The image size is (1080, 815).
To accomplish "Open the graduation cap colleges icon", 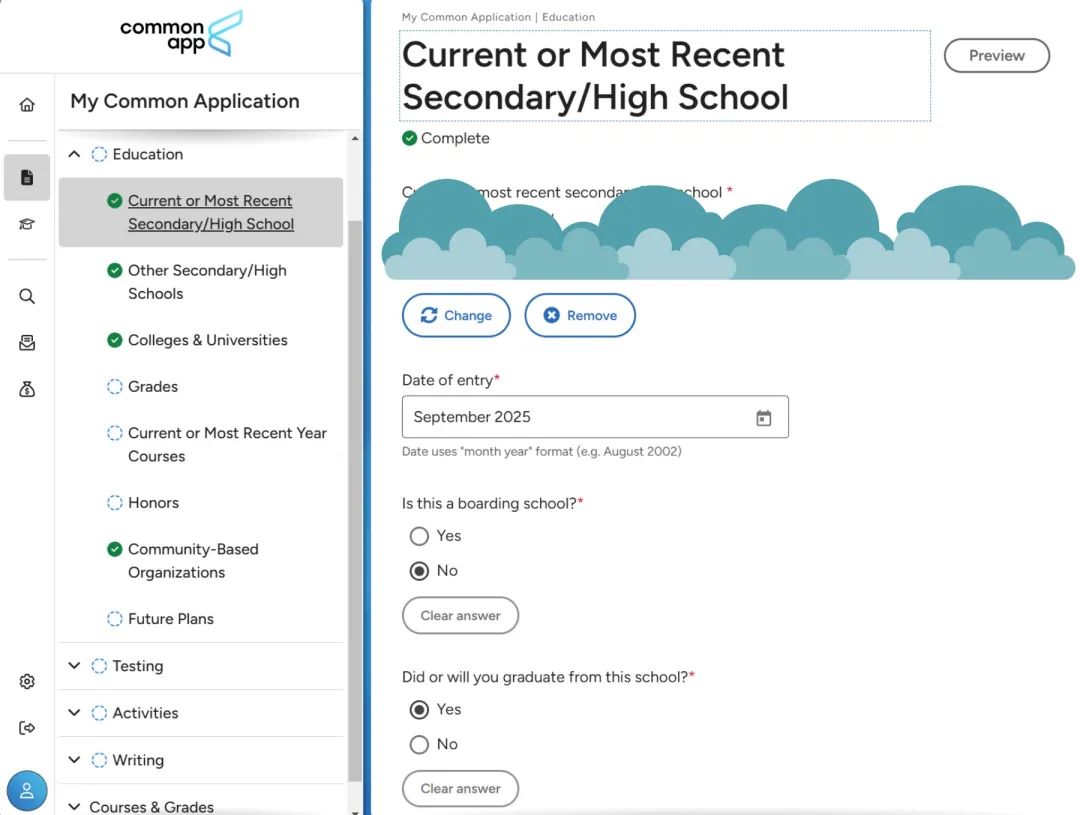I will pyautogui.click(x=27, y=224).
